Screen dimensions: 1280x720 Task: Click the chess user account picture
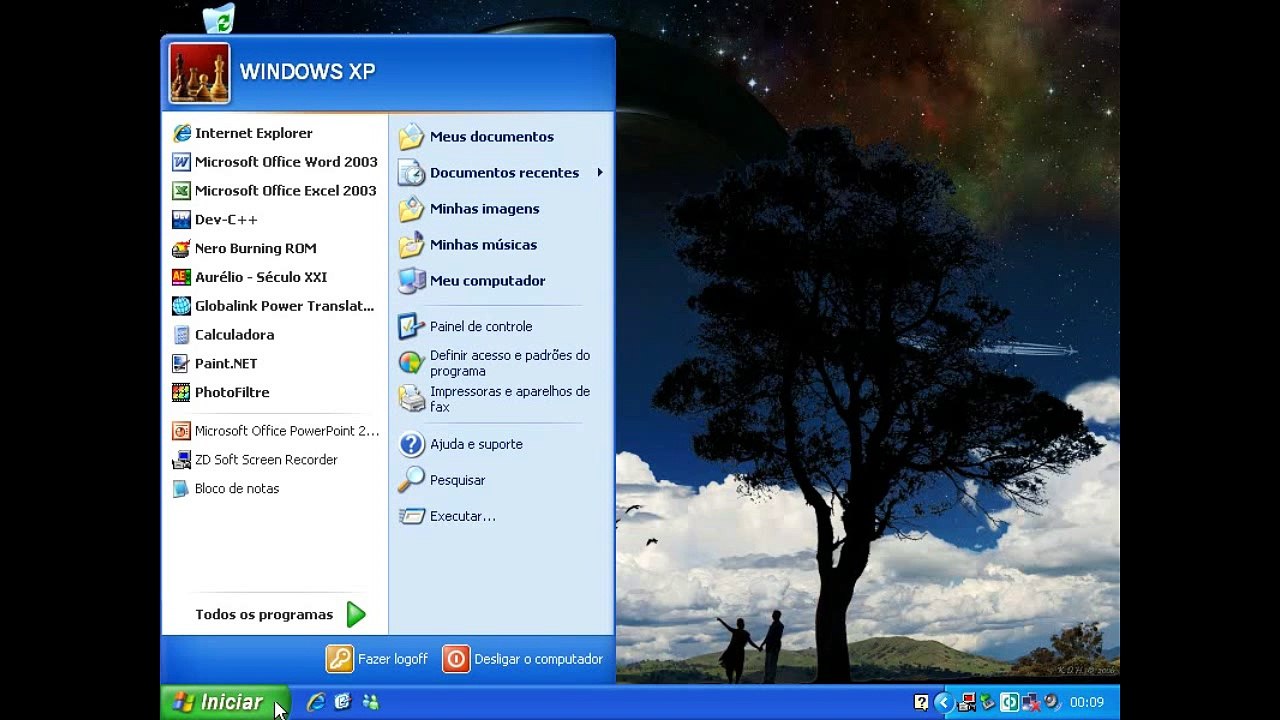(x=200, y=73)
